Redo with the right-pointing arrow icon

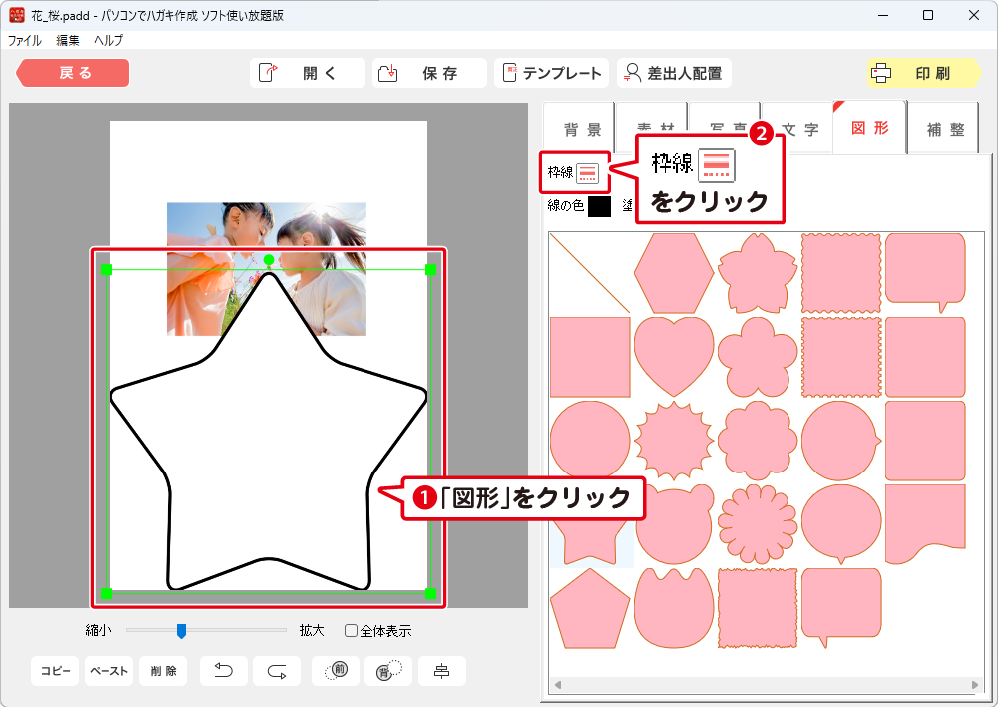click(x=277, y=671)
